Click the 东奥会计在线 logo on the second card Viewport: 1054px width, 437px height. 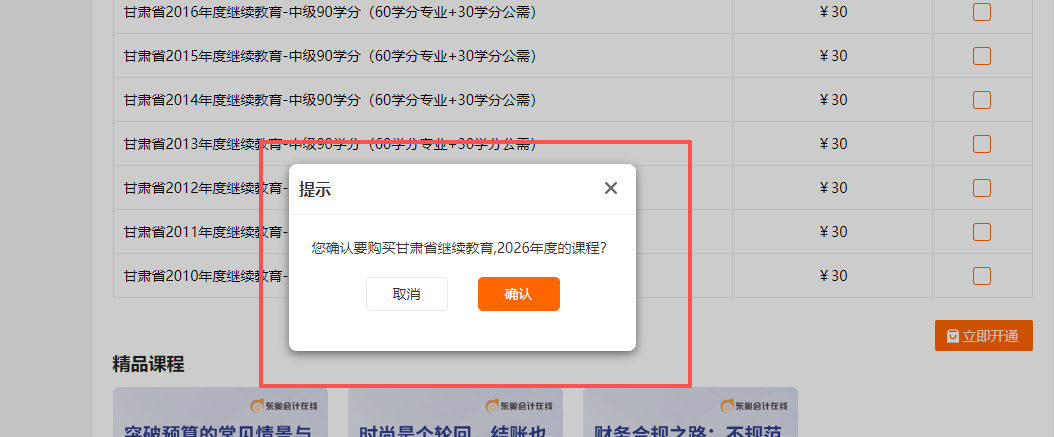(x=520, y=406)
